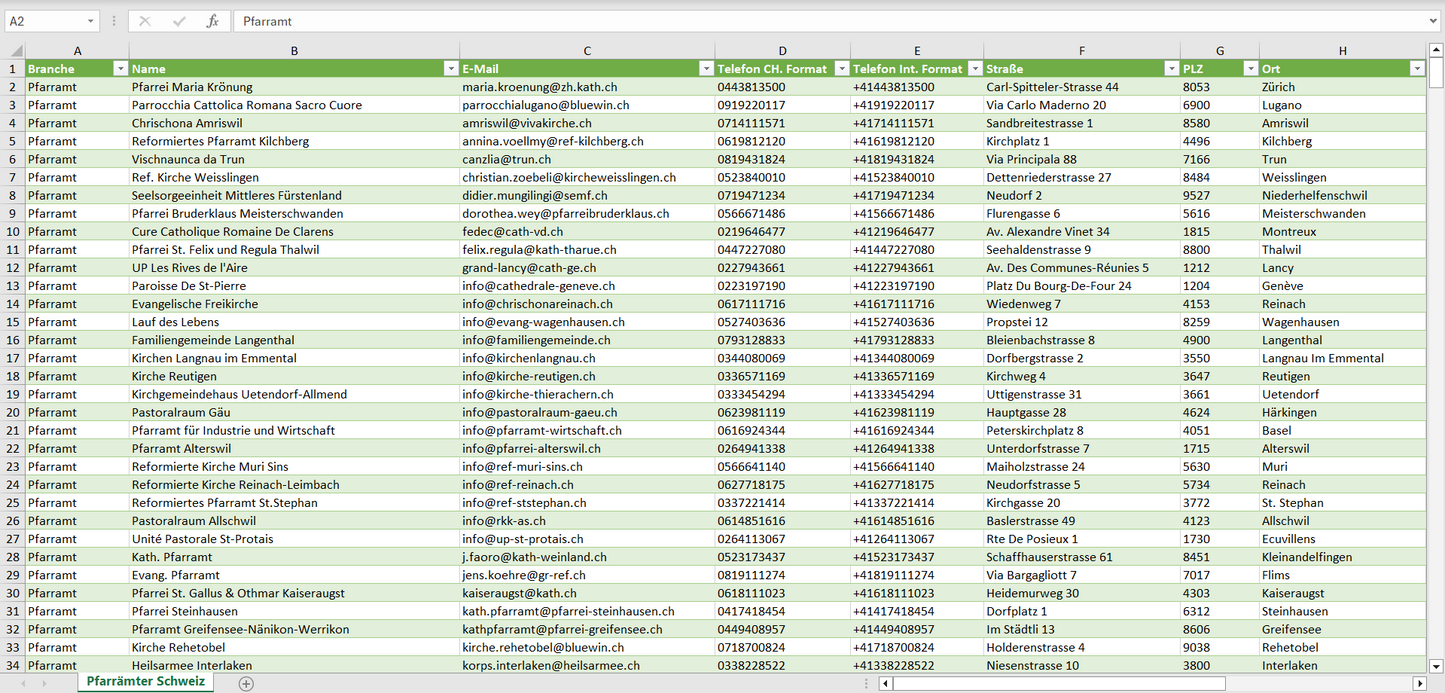
Task: Open the E-Mail column filter dropdown
Action: (x=706, y=69)
